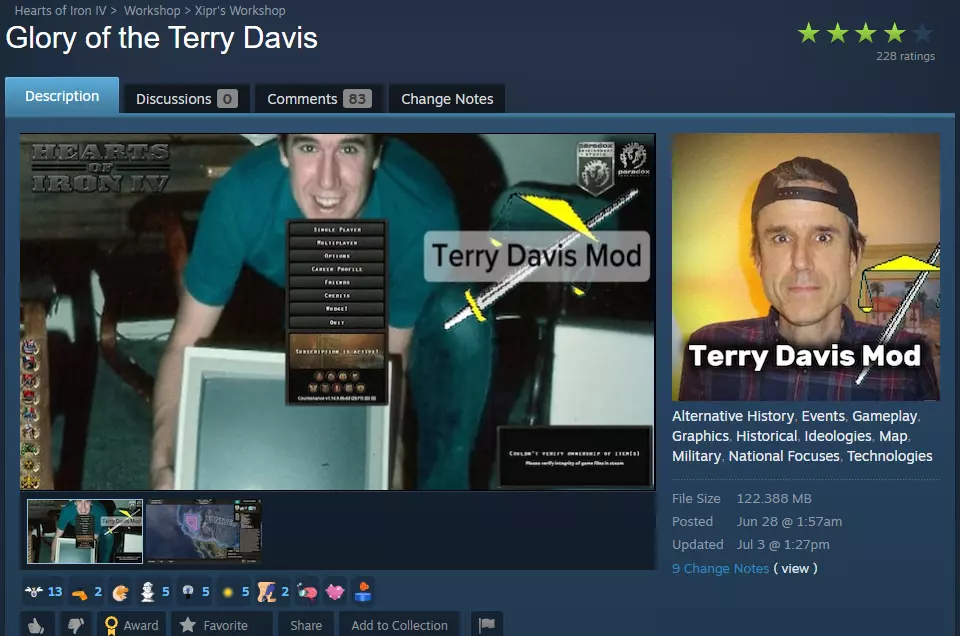Click the yellow sun award reaction
The image size is (960, 636).
(x=234, y=591)
